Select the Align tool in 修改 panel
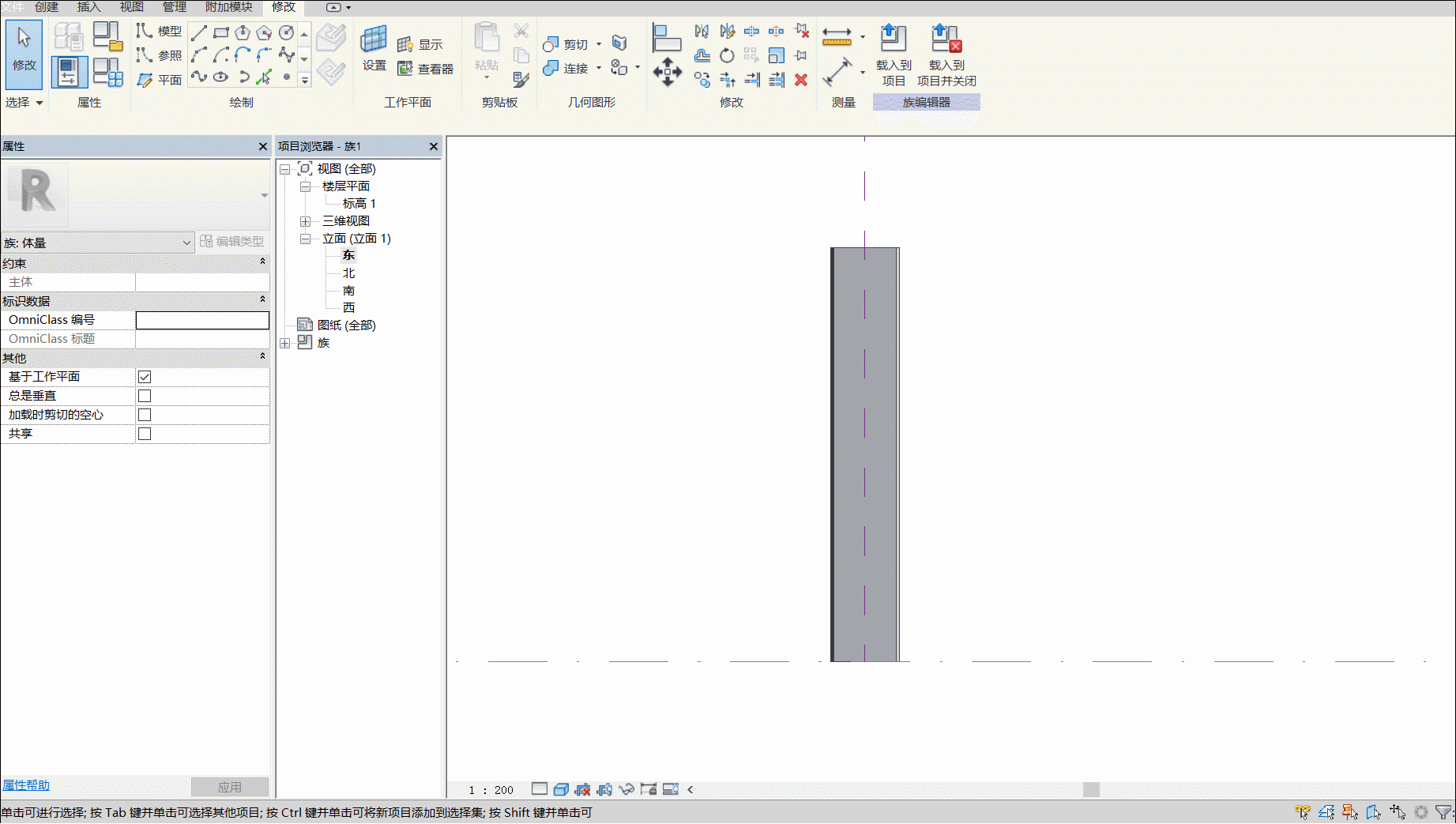 pos(667,37)
